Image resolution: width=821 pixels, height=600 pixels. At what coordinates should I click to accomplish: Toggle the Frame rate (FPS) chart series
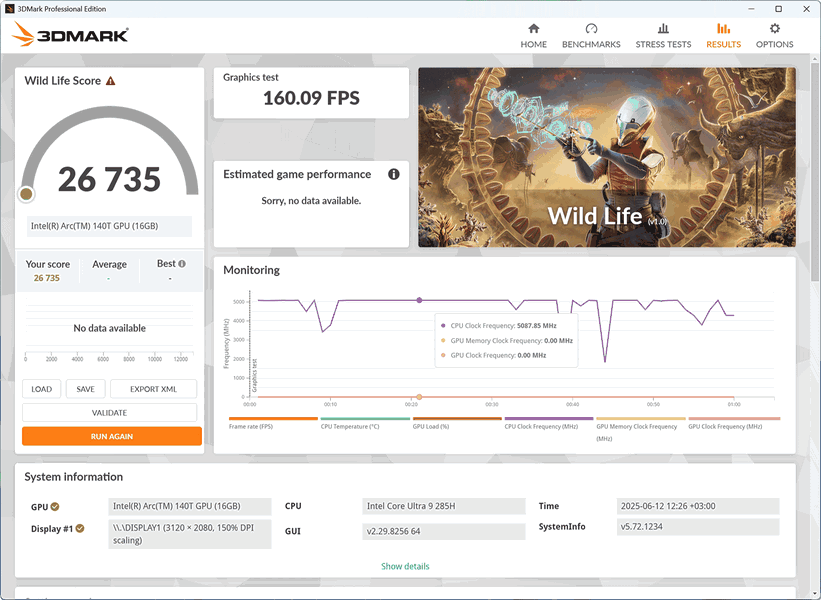point(273,424)
